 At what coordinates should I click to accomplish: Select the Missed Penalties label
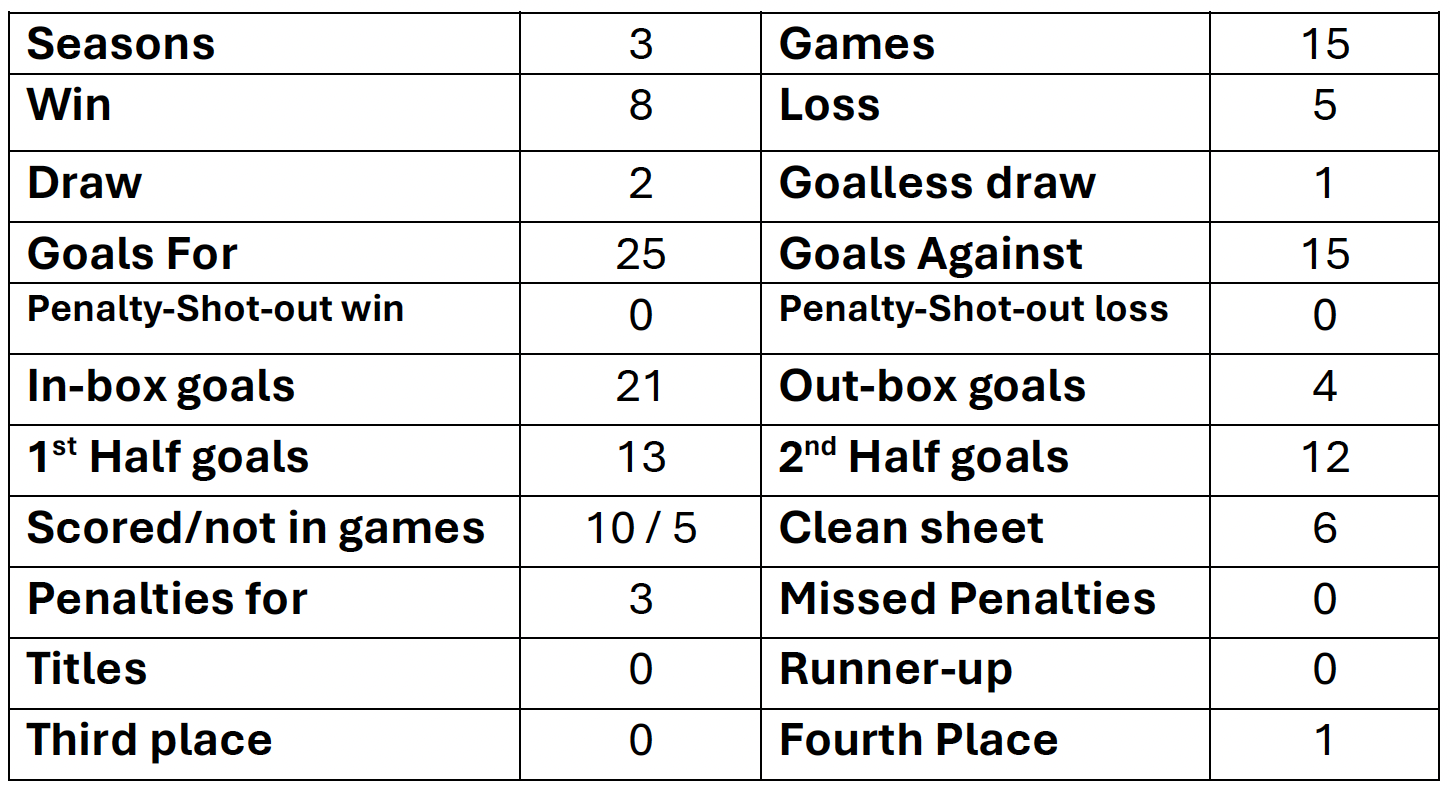click(x=967, y=599)
